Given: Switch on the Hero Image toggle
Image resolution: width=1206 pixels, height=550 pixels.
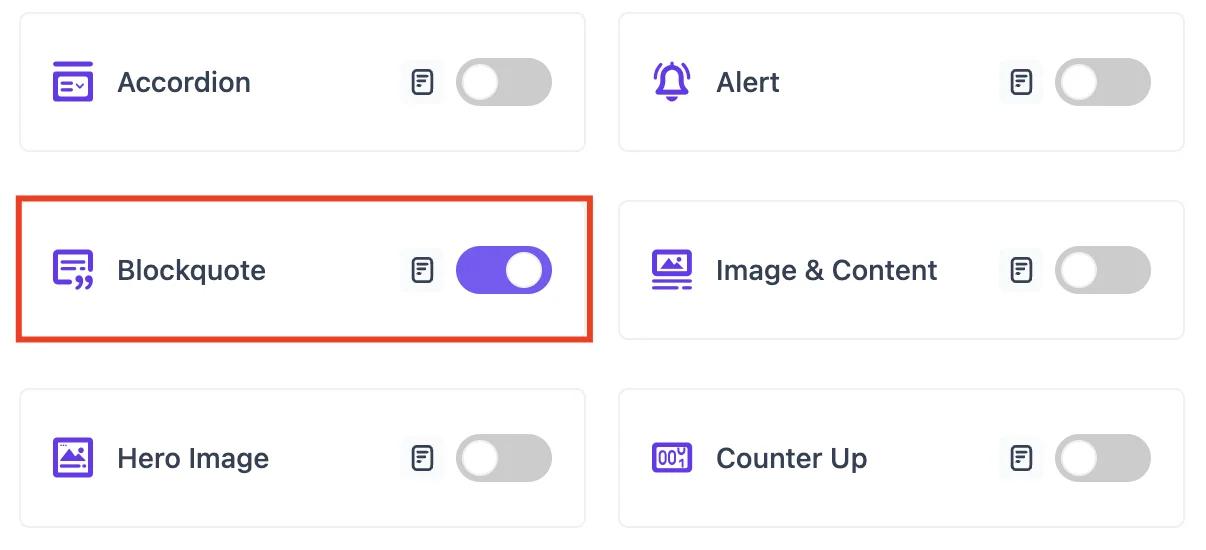Looking at the screenshot, I should click(503, 458).
